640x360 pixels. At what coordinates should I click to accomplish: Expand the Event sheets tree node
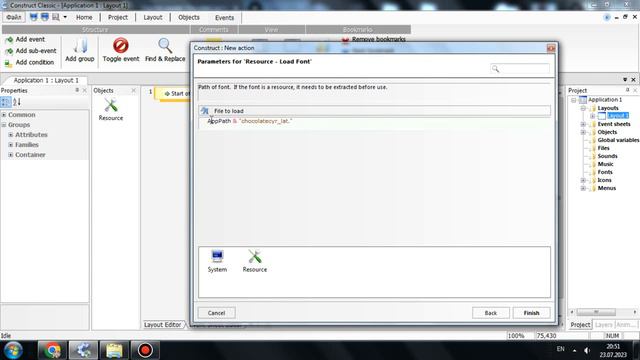(583, 124)
